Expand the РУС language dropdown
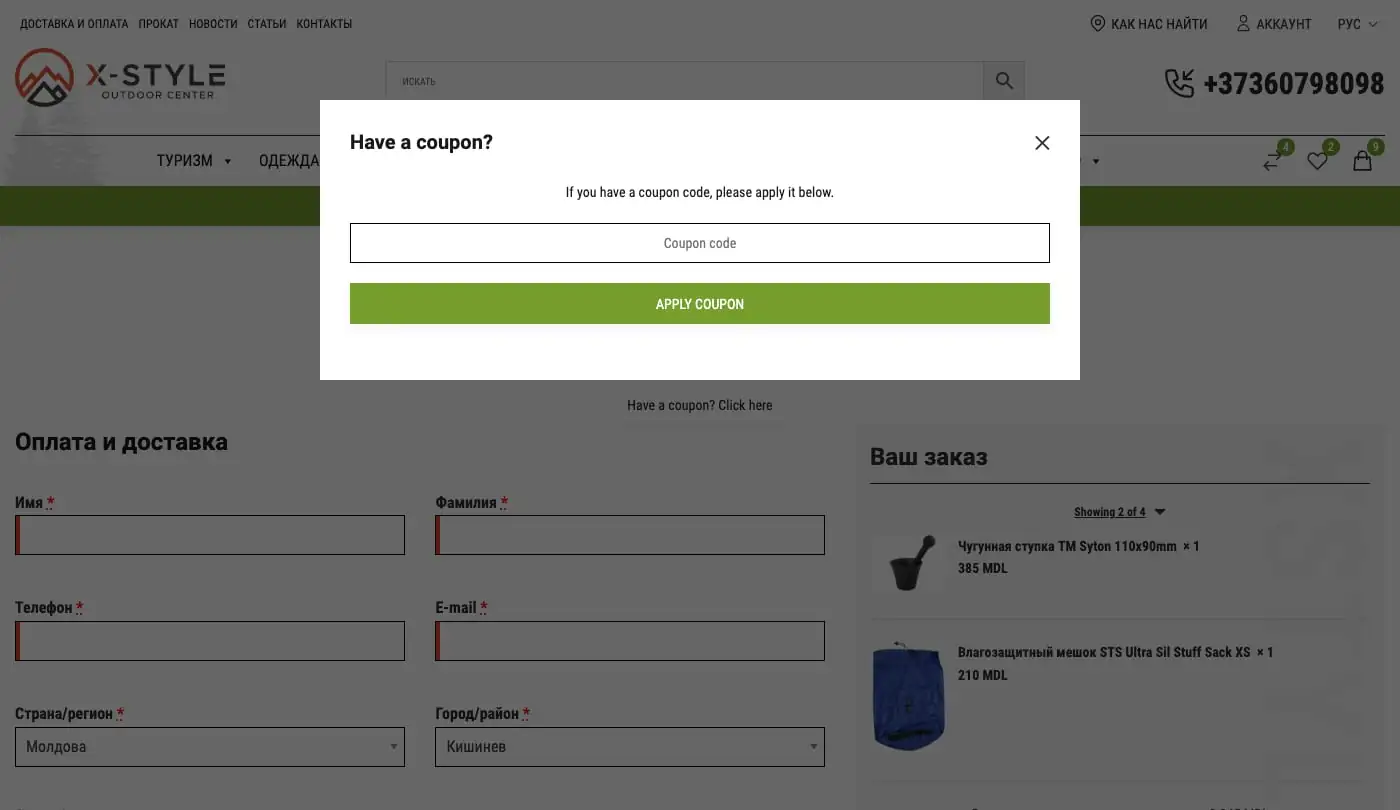 [1357, 24]
